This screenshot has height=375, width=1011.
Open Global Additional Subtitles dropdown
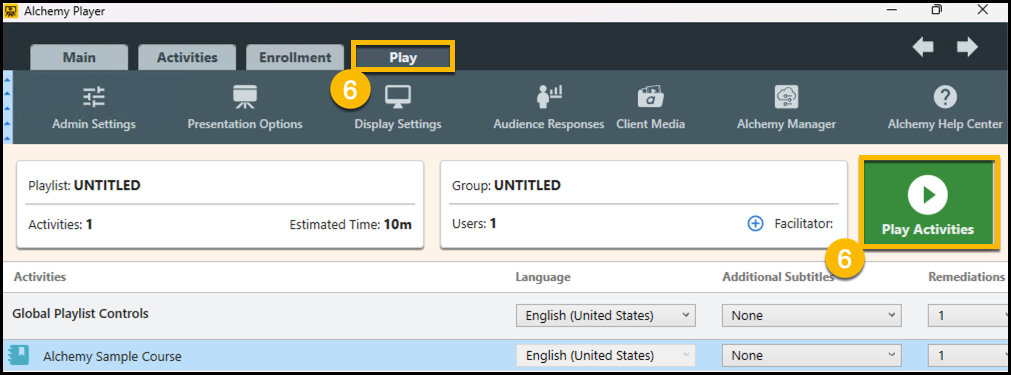coord(811,316)
